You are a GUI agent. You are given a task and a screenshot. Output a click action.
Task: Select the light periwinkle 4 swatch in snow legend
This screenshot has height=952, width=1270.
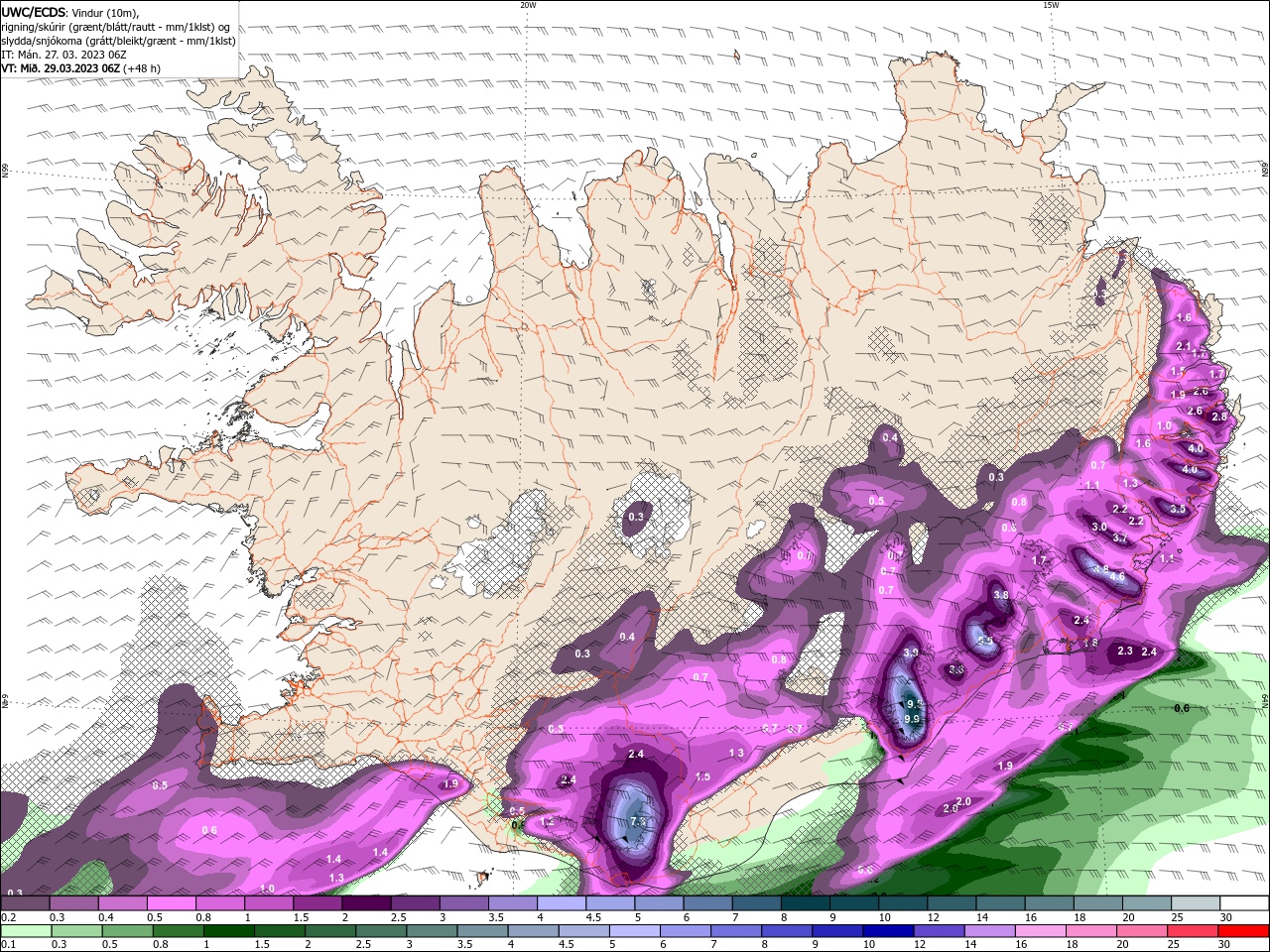pyautogui.click(x=561, y=903)
